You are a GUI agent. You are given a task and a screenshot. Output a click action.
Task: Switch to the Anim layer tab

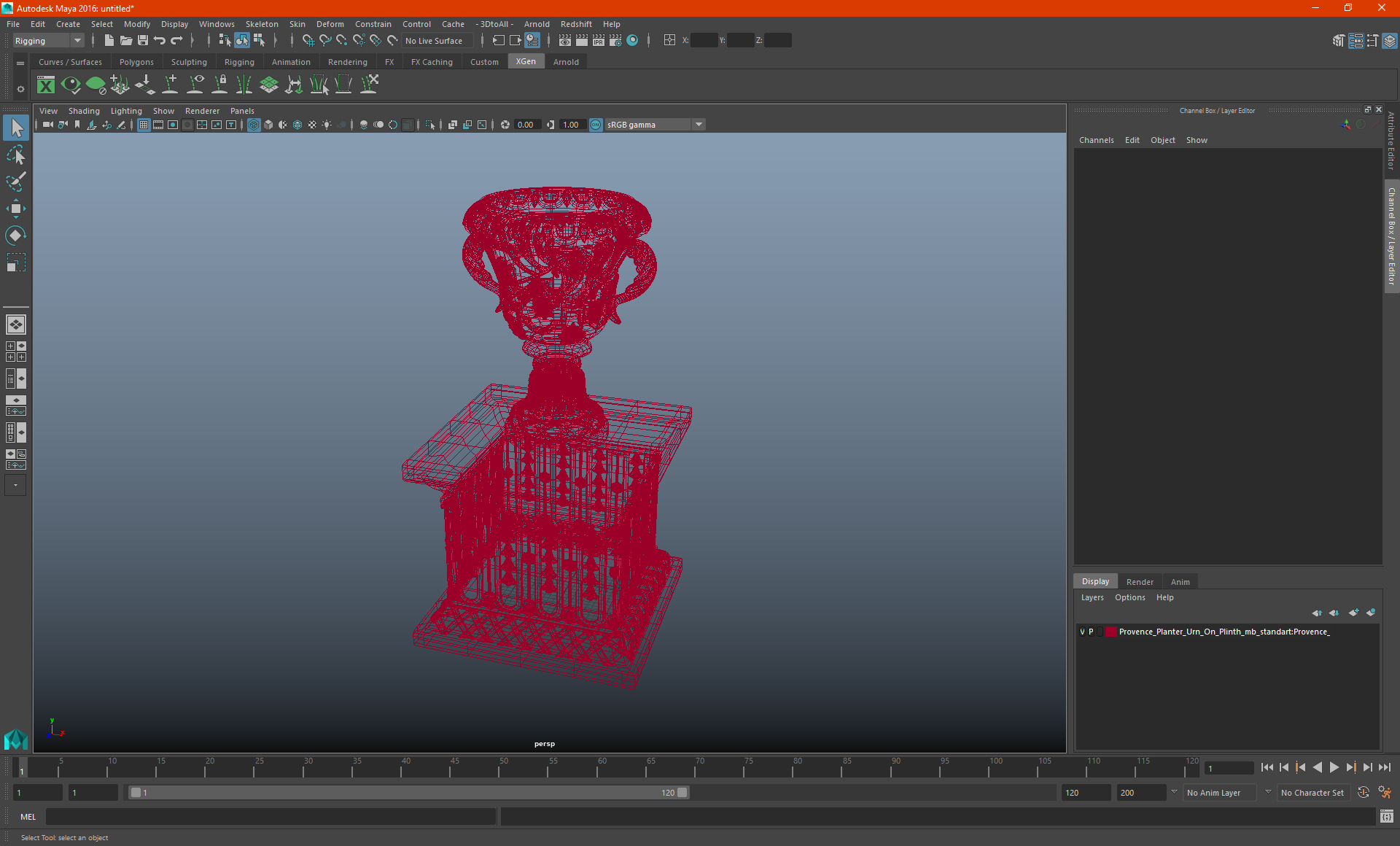coord(1180,582)
